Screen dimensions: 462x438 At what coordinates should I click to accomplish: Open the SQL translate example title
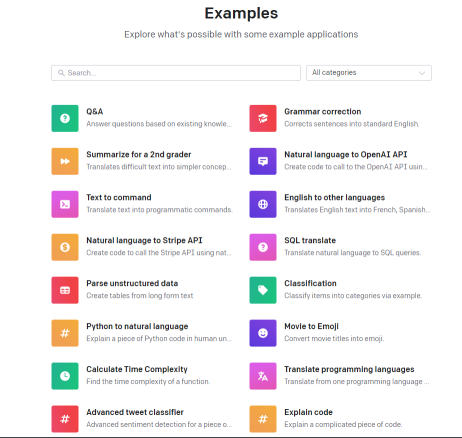[x=310, y=240]
